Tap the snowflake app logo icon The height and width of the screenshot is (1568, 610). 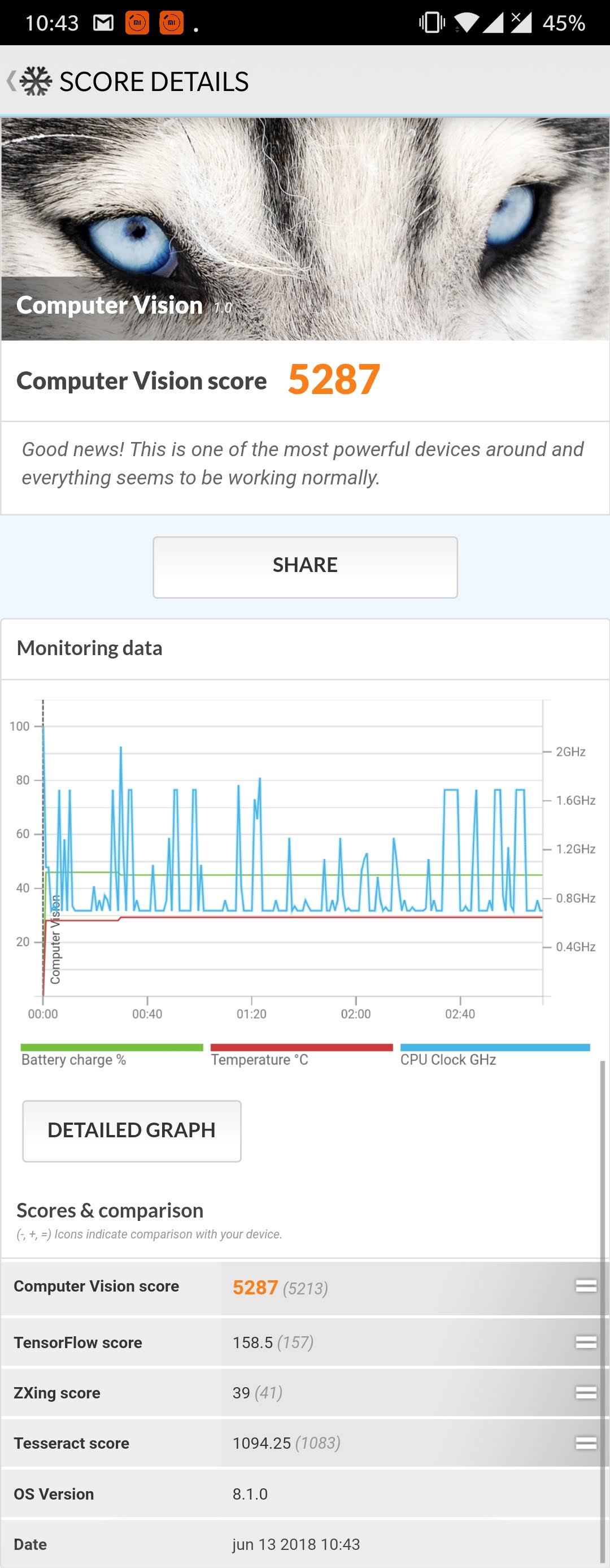click(36, 81)
